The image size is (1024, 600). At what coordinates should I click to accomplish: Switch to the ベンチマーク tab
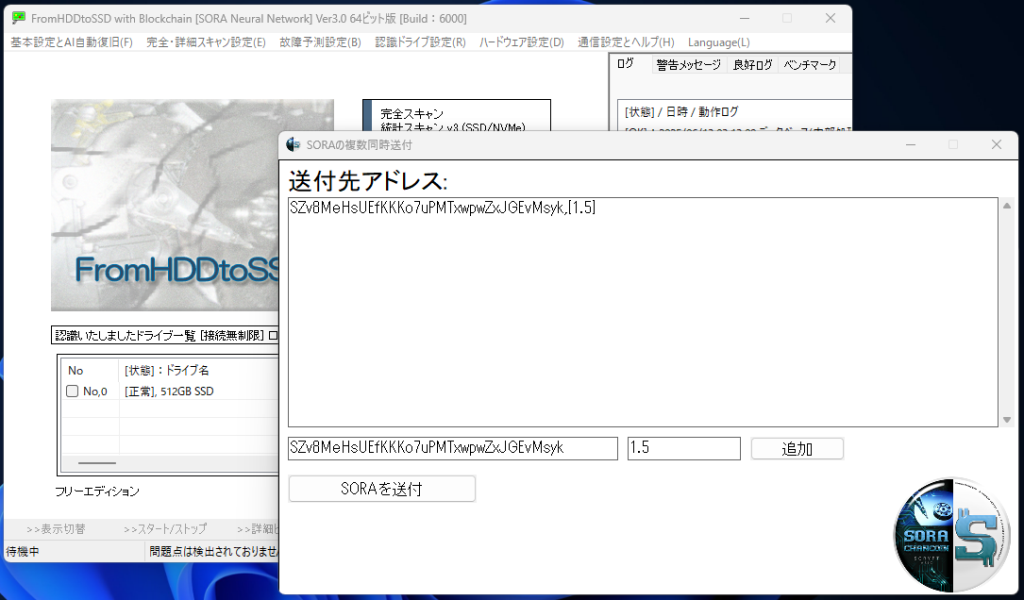coord(810,65)
